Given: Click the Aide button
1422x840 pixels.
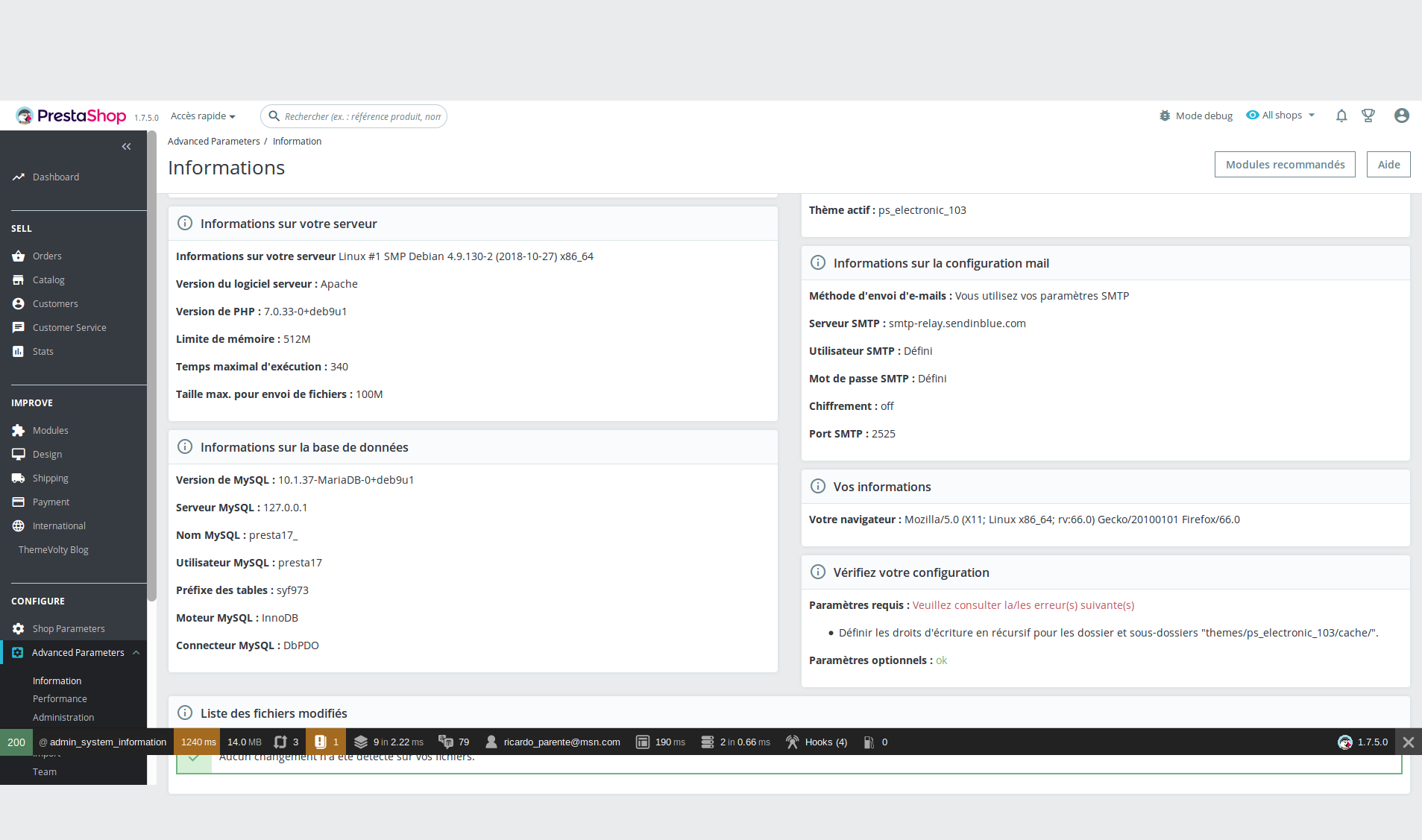Looking at the screenshot, I should (1388, 164).
